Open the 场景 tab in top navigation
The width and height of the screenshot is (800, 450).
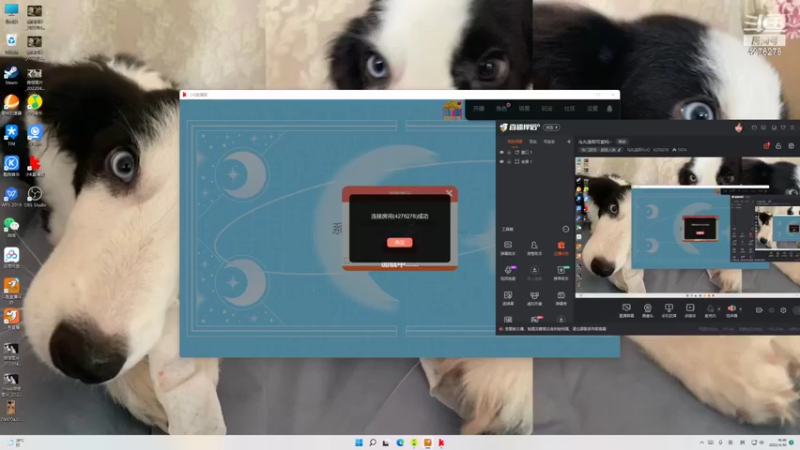tap(524, 109)
